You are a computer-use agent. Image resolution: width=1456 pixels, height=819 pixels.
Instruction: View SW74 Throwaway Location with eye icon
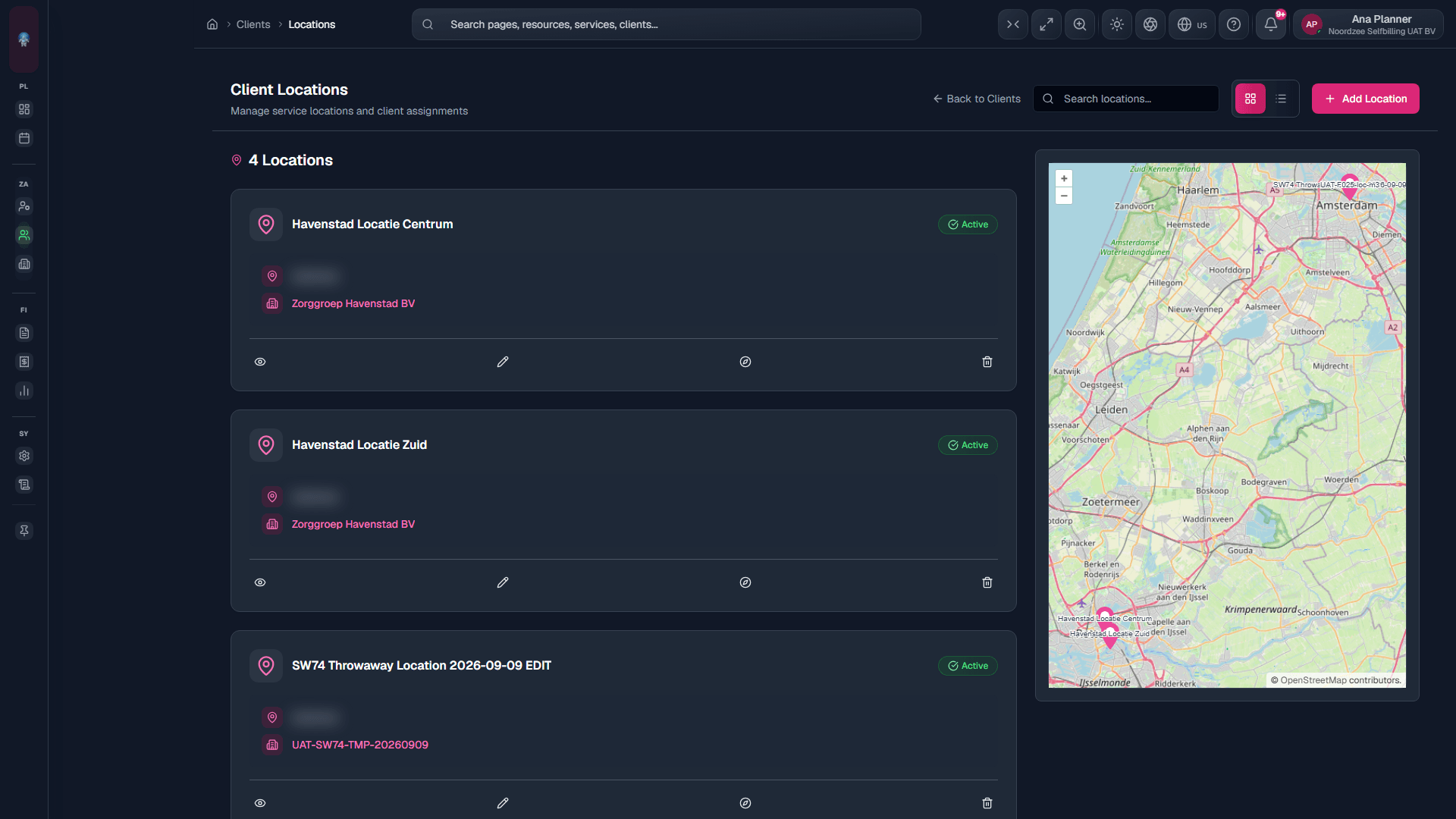(260, 803)
